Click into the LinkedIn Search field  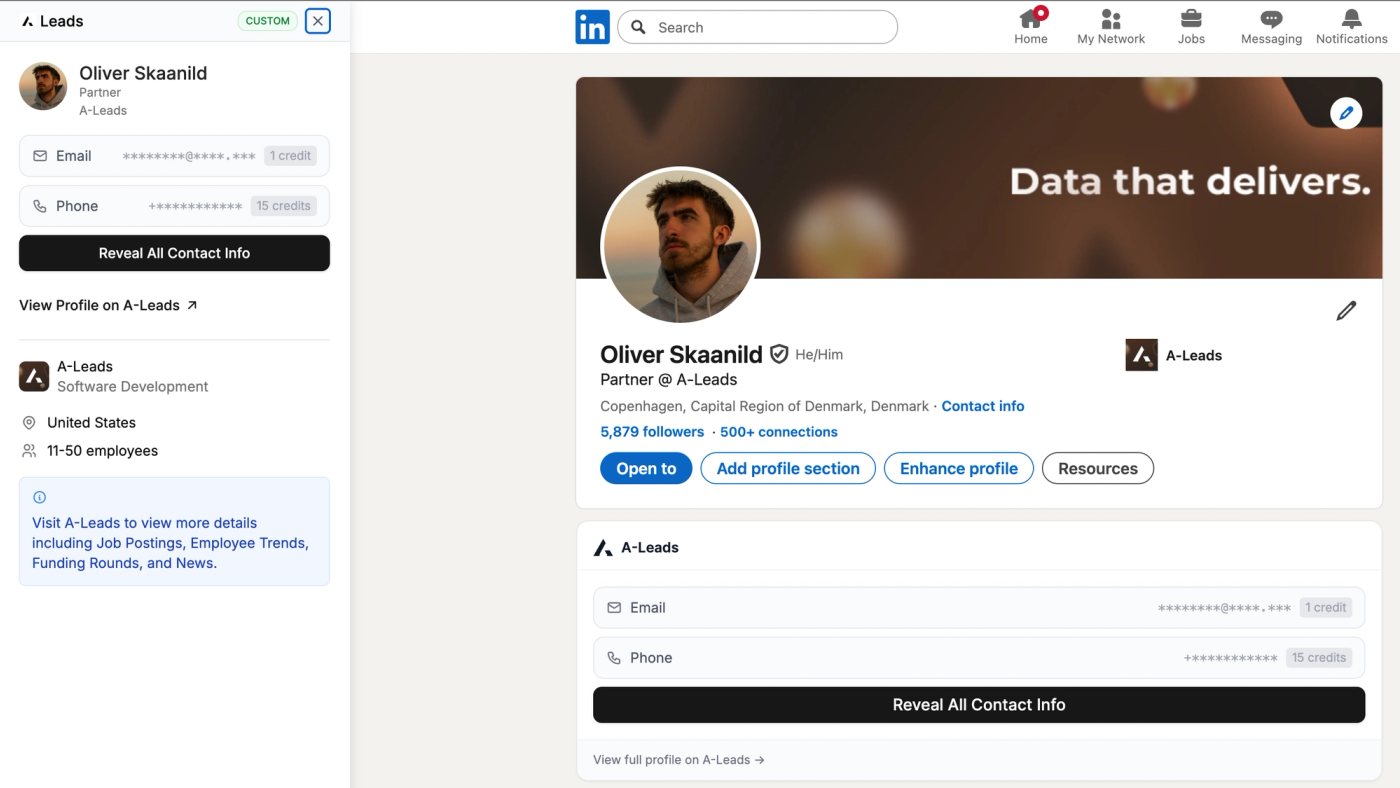[757, 27]
